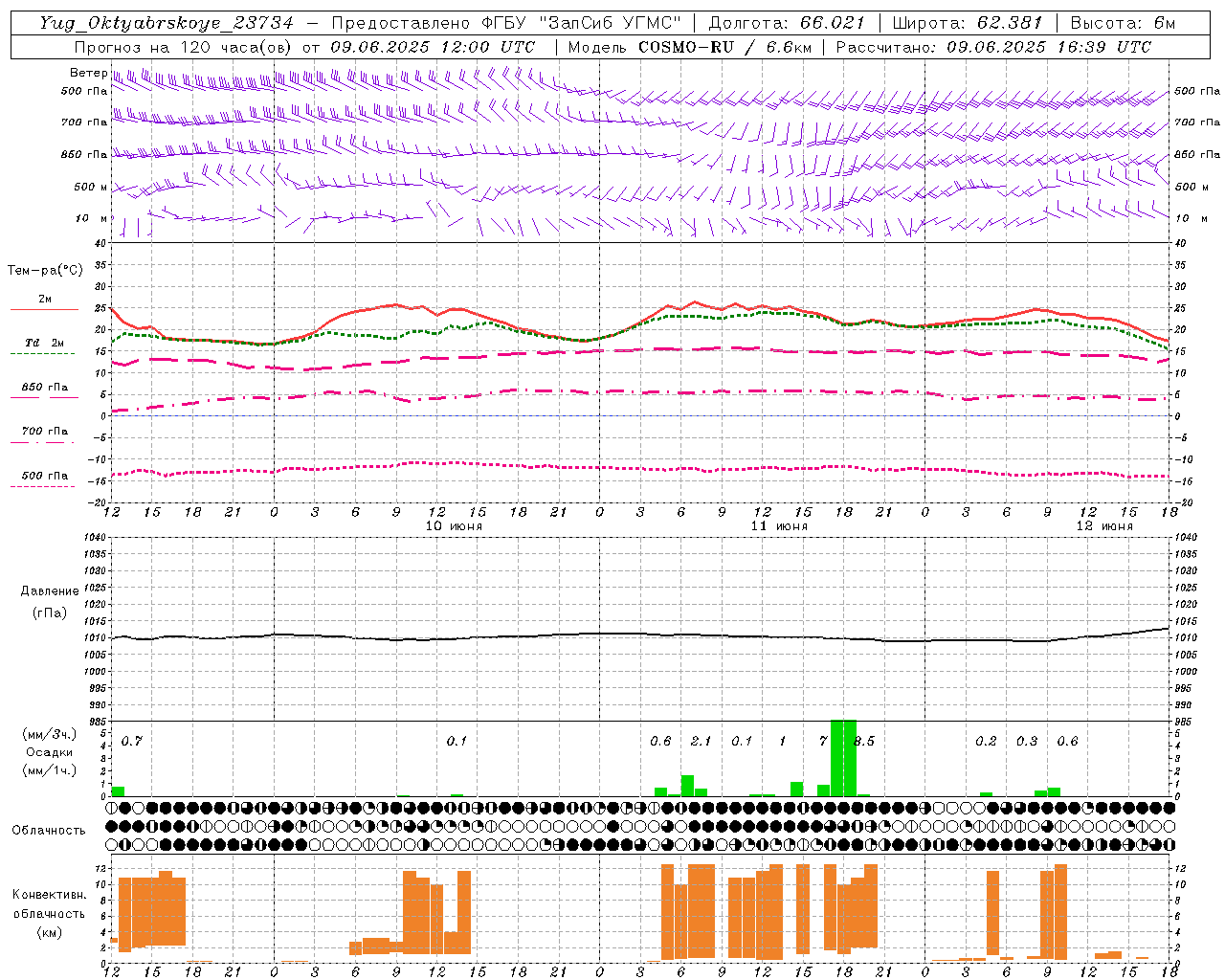Click the Тем-ра(°C) axis title
This screenshot has width=1225, height=980.
click(x=45, y=271)
